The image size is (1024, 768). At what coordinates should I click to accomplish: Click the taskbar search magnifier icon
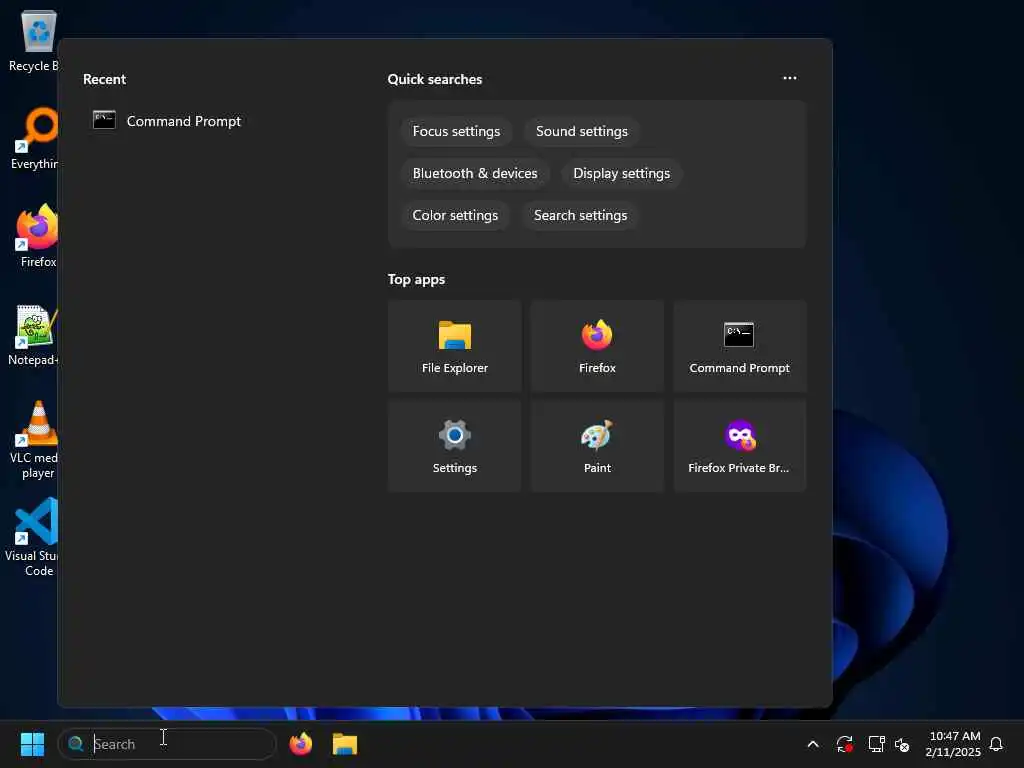point(76,744)
